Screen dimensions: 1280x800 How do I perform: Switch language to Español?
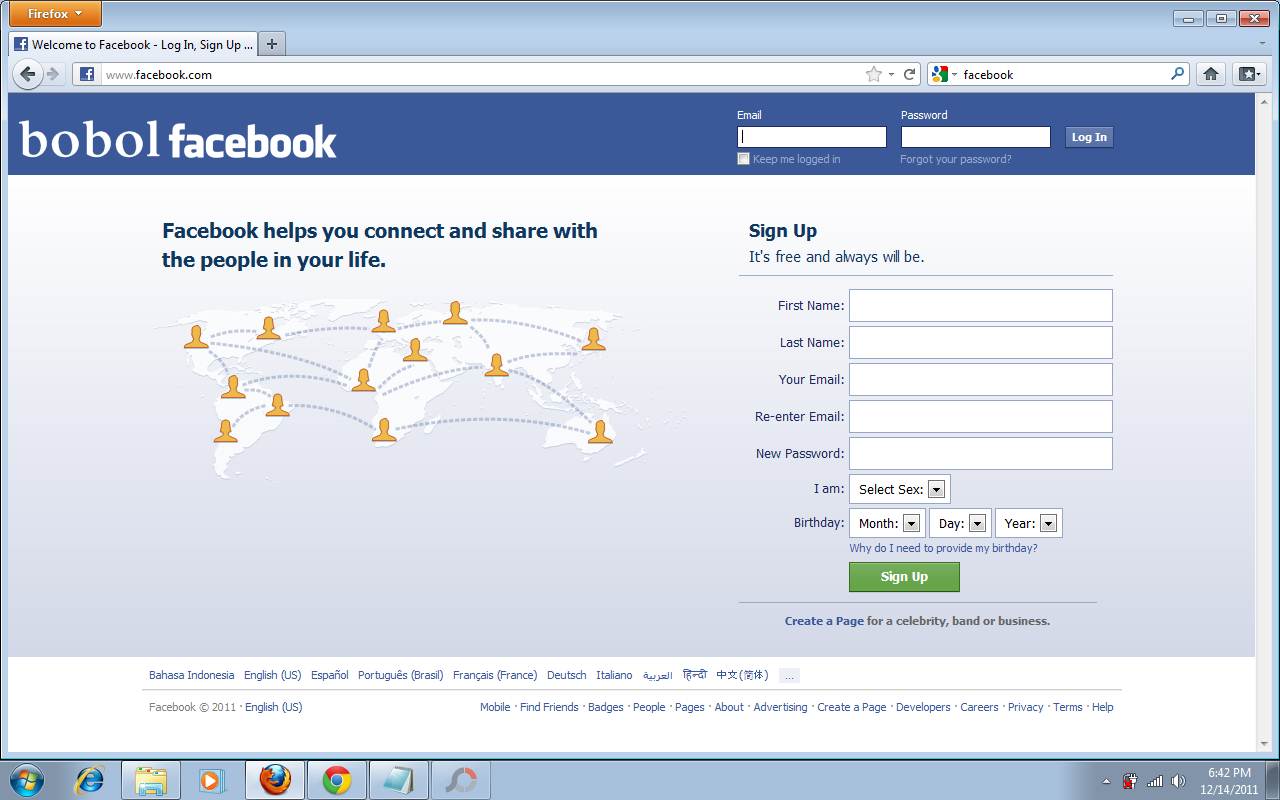click(x=329, y=675)
